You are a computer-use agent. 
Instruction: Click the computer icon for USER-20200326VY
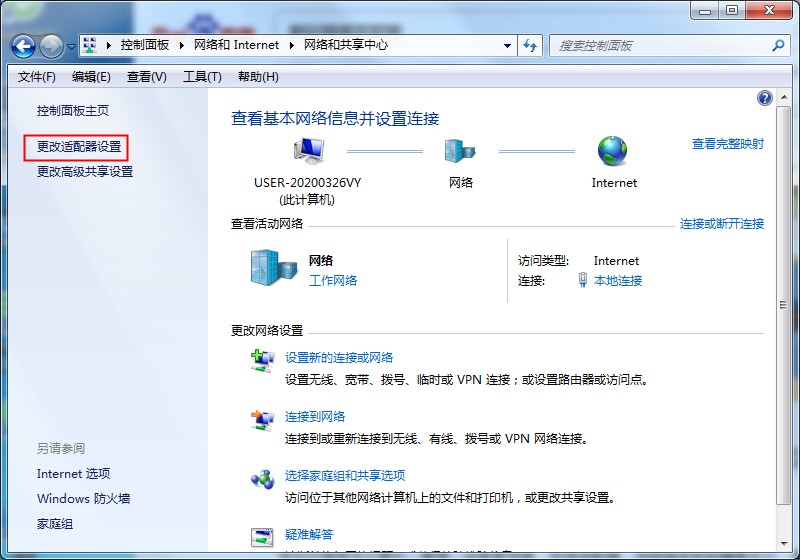(x=307, y=151)
